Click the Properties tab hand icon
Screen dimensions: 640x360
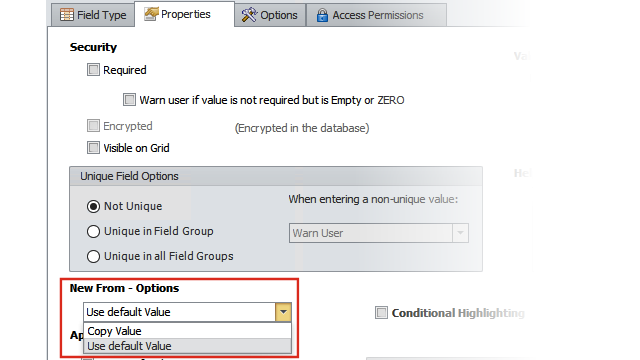pos(151,14)
